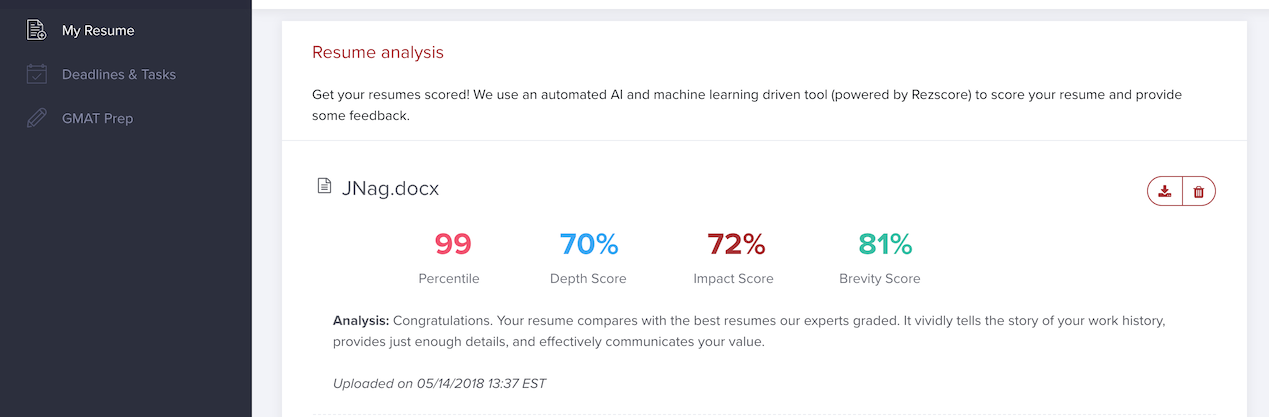1269x417 pixels.
Task: Click the Depth Score label text
Action: (588, 278)
